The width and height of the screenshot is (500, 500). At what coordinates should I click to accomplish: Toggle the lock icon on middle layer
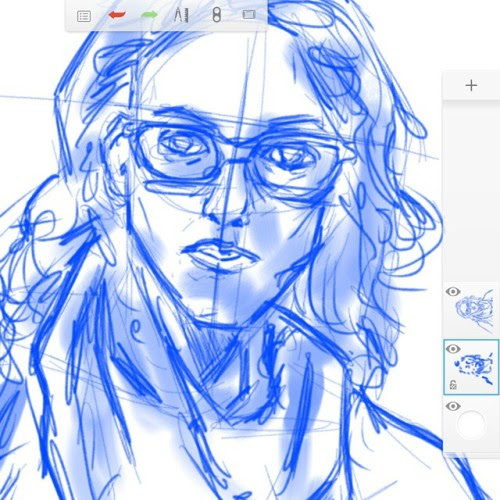click(453, 385)
